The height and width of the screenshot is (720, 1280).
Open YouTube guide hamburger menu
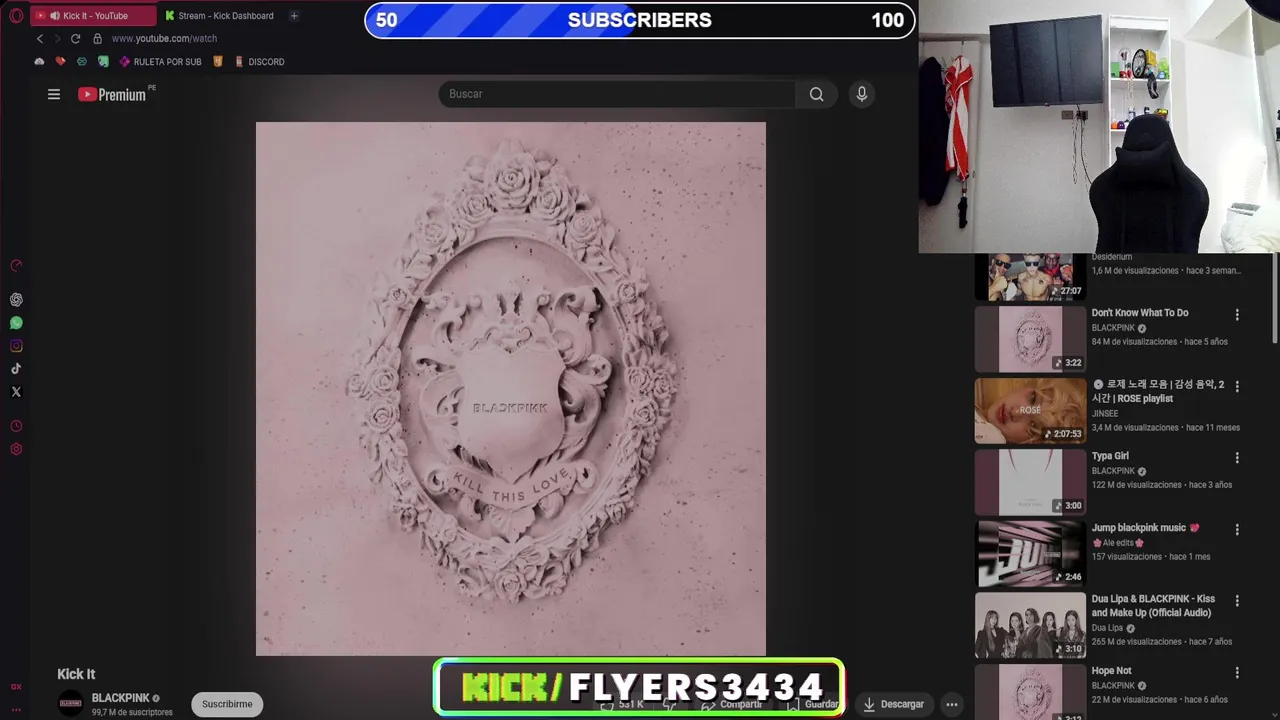[54, 94]
